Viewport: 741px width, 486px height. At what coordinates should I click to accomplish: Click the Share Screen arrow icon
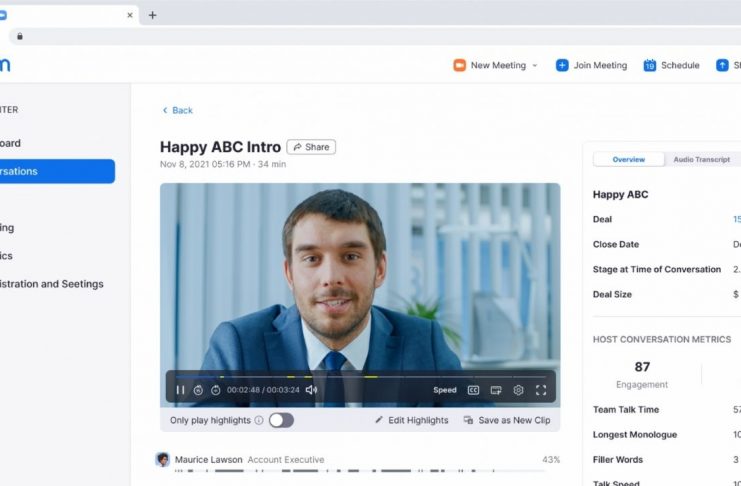pos(722,65)
